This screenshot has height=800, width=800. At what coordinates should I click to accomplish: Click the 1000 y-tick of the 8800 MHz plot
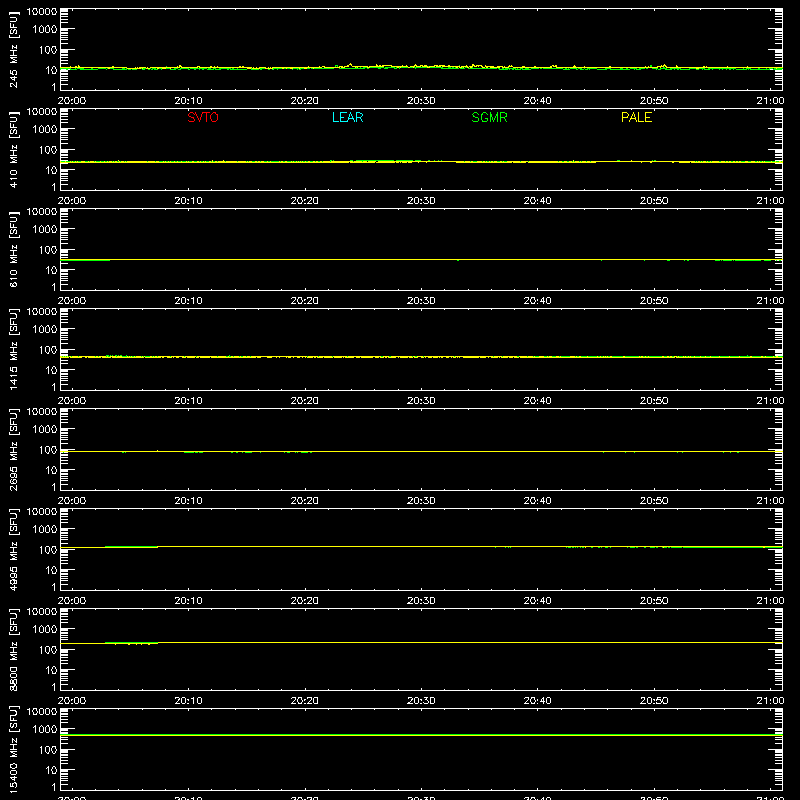[45, 630]
